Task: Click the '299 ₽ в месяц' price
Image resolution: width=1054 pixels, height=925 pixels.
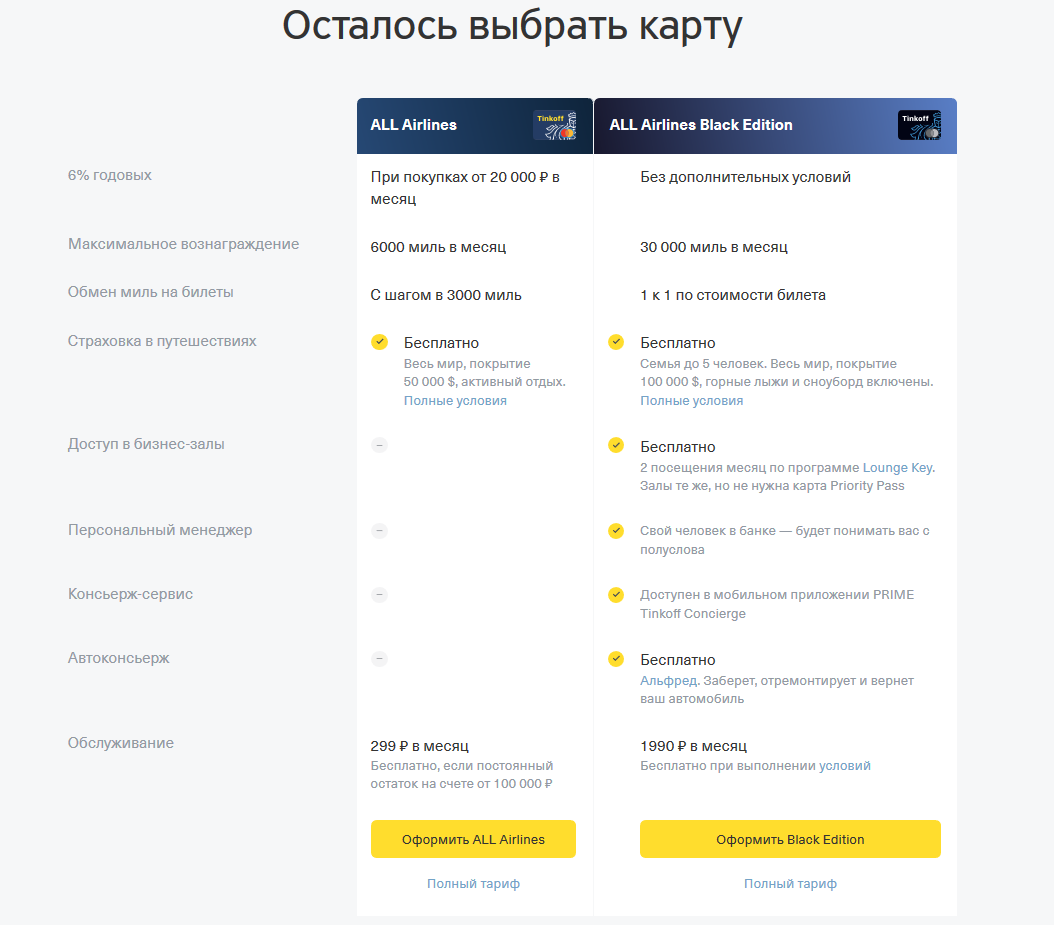Action: (x=419, y=746)
